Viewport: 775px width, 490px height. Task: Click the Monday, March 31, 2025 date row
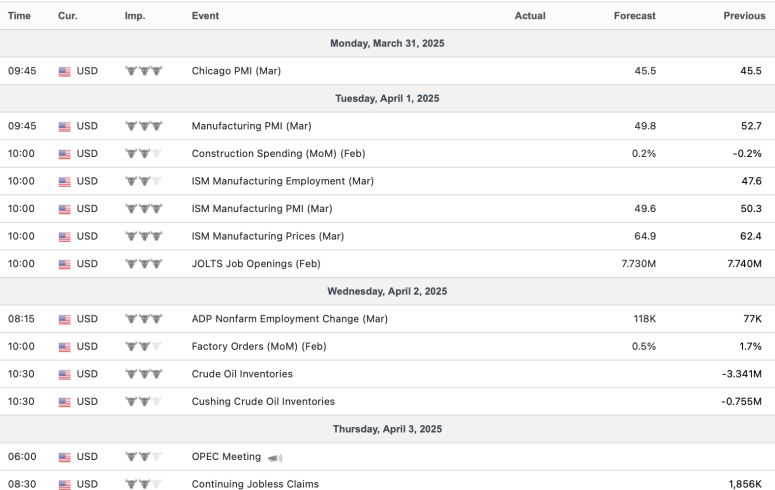click(x=388, y=44)
